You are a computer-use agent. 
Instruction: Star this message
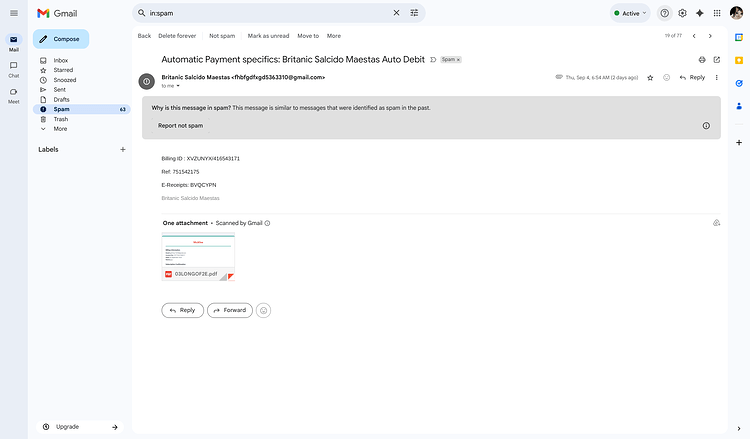coord(650,77)
